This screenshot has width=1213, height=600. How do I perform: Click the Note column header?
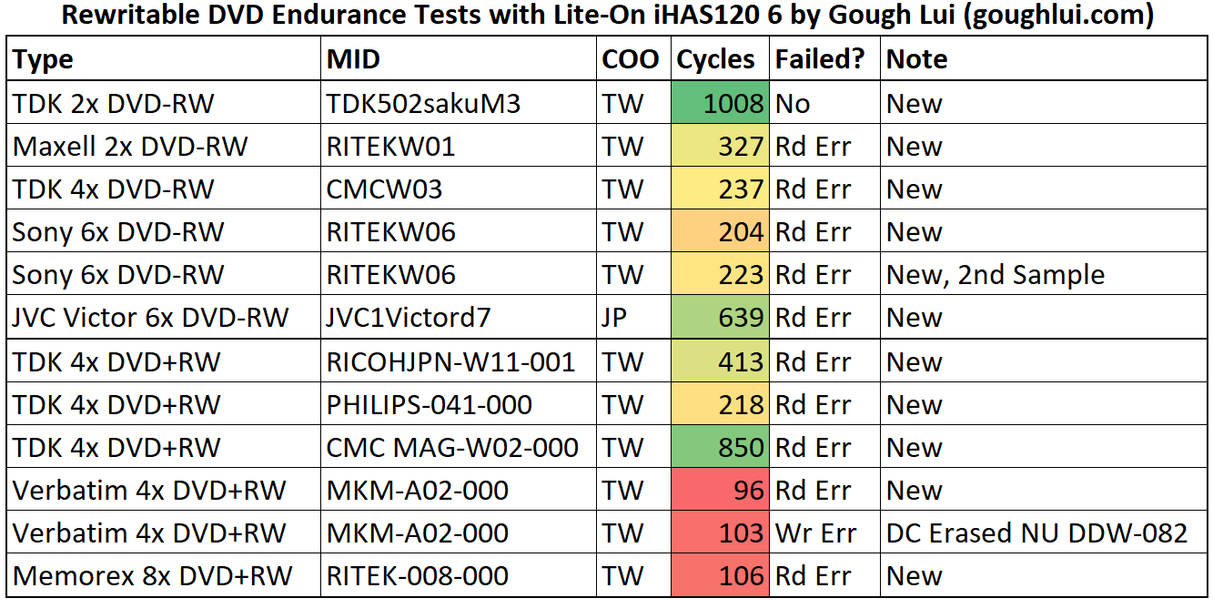(917, 60)
